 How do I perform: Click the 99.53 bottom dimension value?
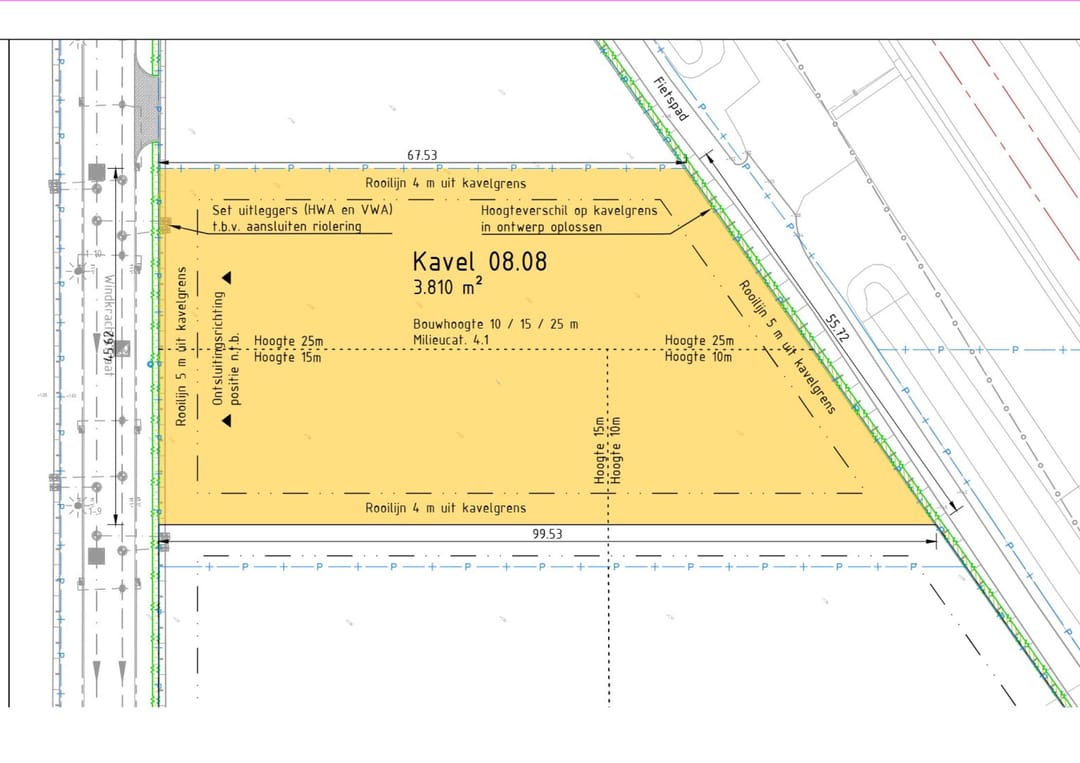tap(547, 534)
